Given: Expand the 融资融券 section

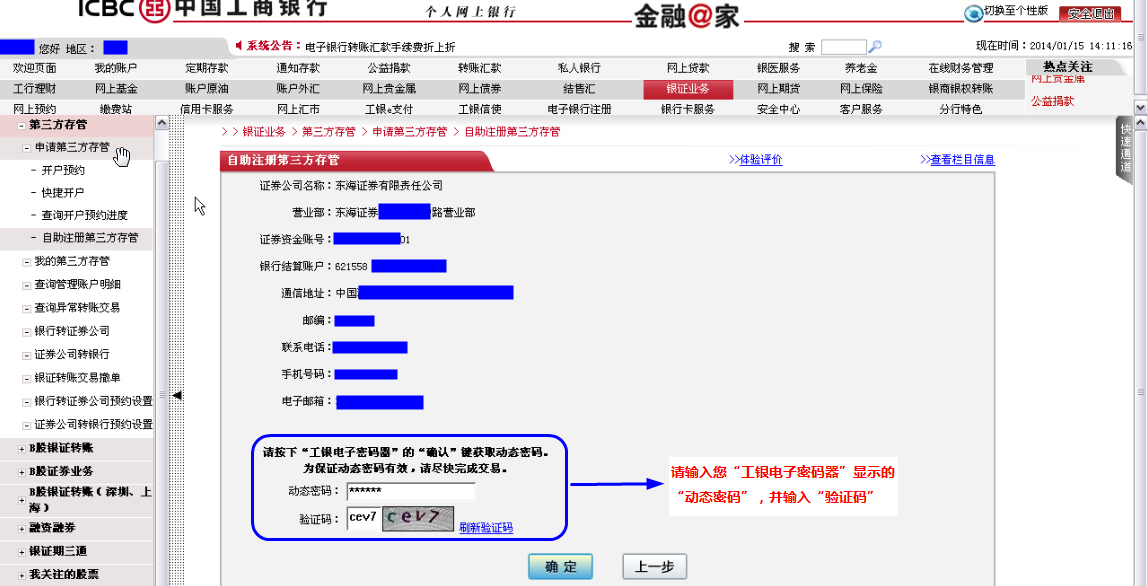Looking at the screenshot, I should 22,528.
